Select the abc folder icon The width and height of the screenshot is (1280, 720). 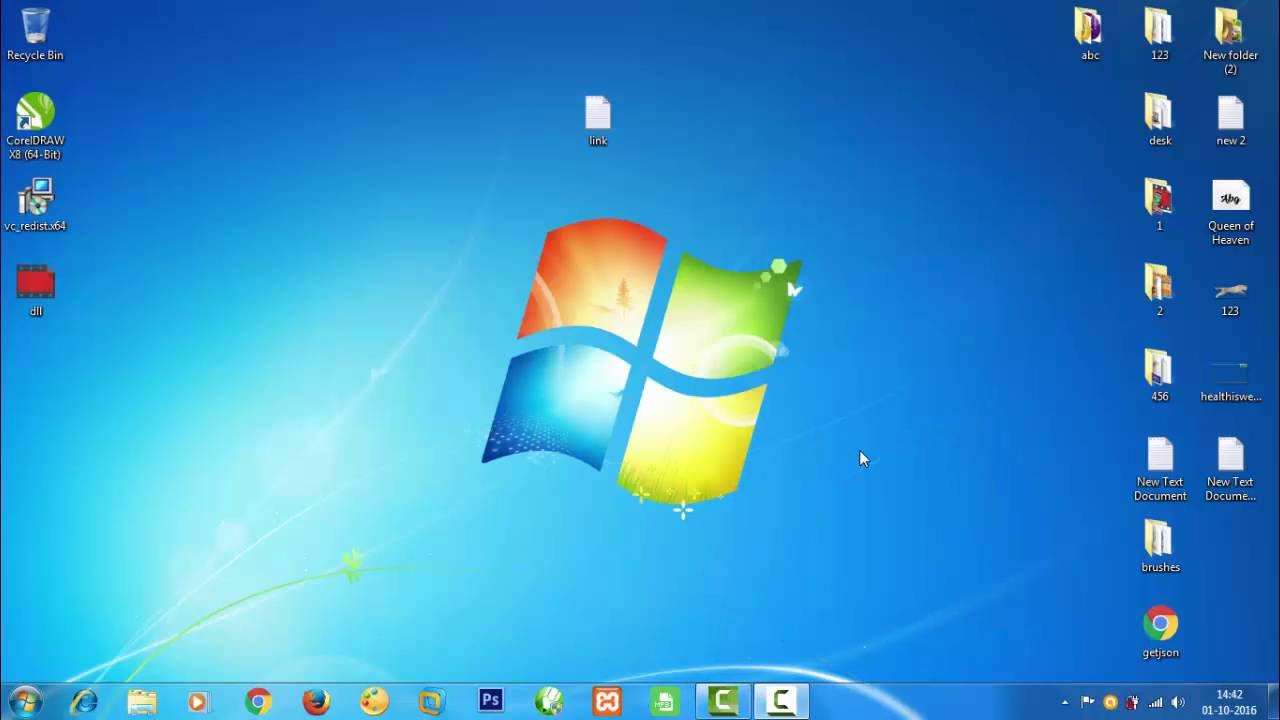click(1090, 35)
